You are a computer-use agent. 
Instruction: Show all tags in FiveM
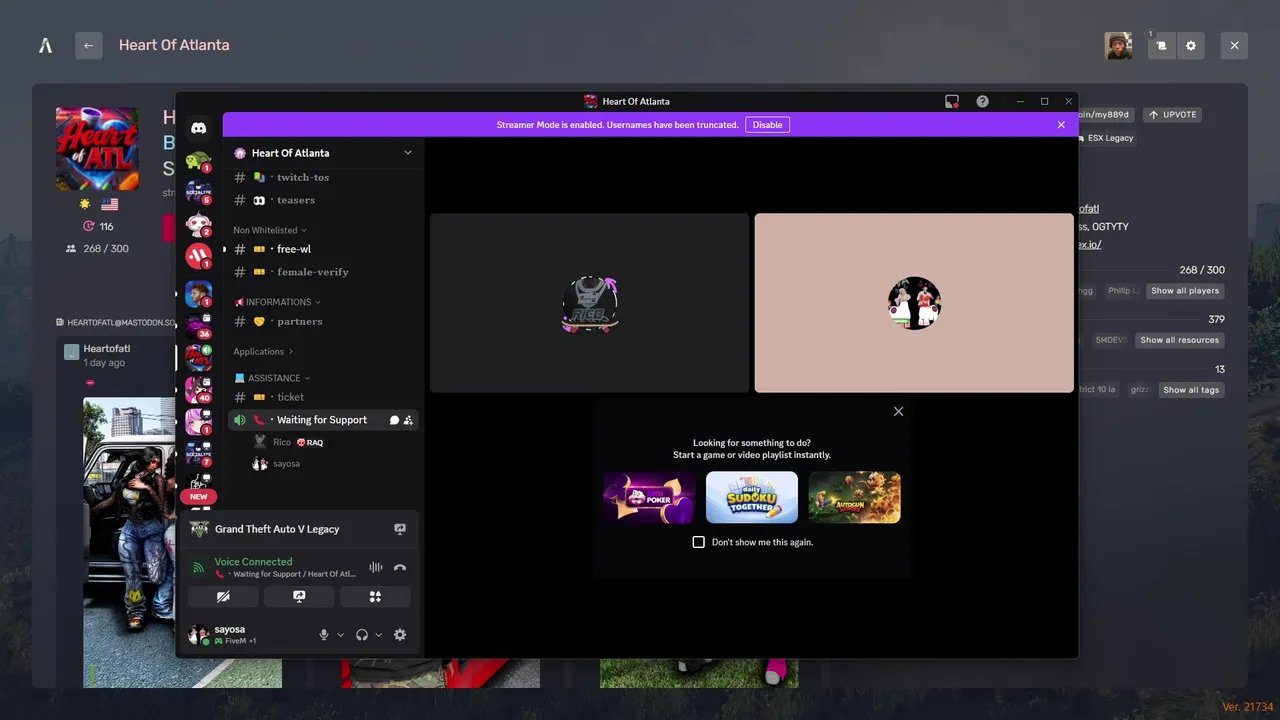pyautogui.click(x=1191, y=390)
